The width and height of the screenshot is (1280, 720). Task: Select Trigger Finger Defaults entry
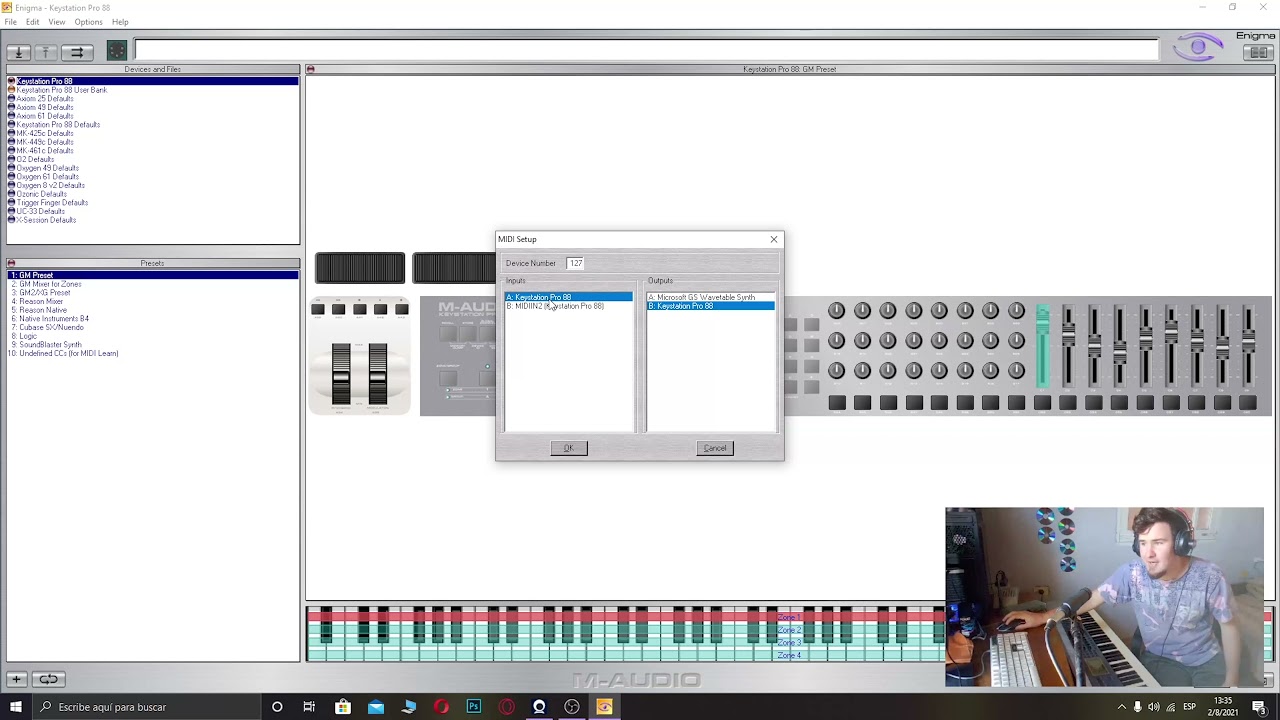coord(52,203)
